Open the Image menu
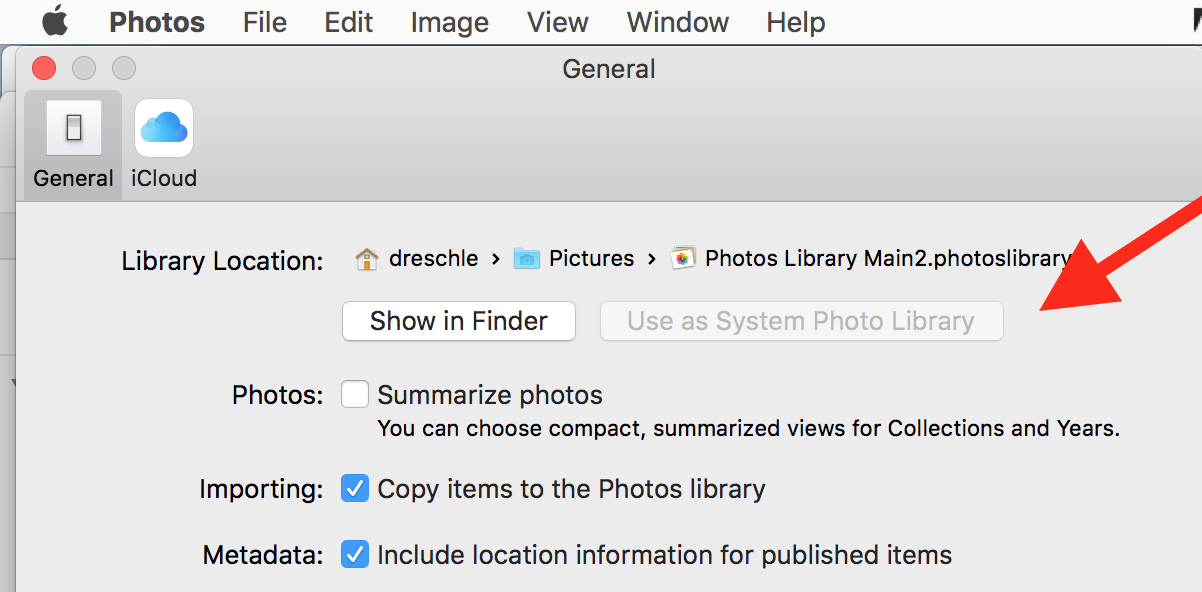The height and width of the screenshot is (592, 1202). coord(449,21)
